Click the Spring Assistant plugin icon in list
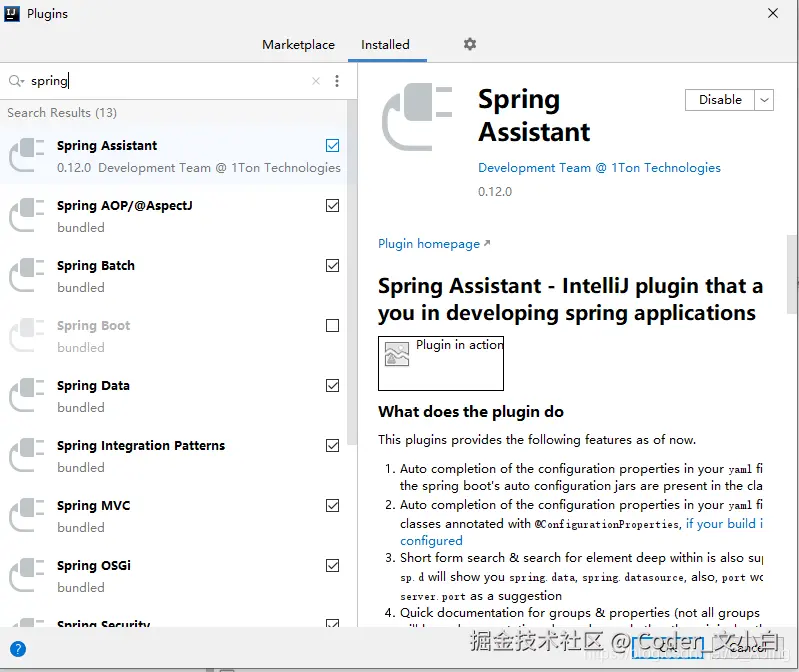 [x=27, y=155]
